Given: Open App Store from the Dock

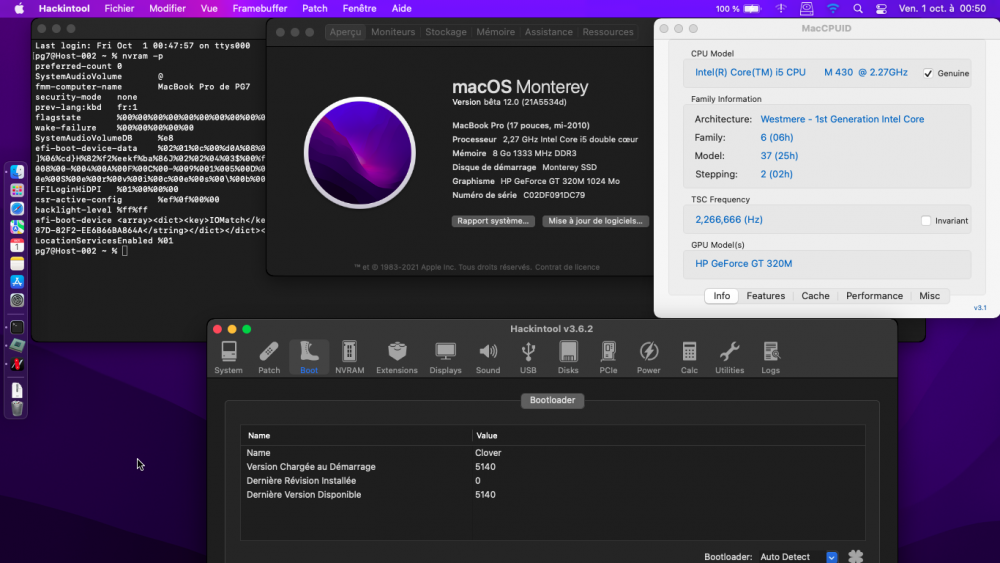Looking at the screenshot, I should click(17, 282).
